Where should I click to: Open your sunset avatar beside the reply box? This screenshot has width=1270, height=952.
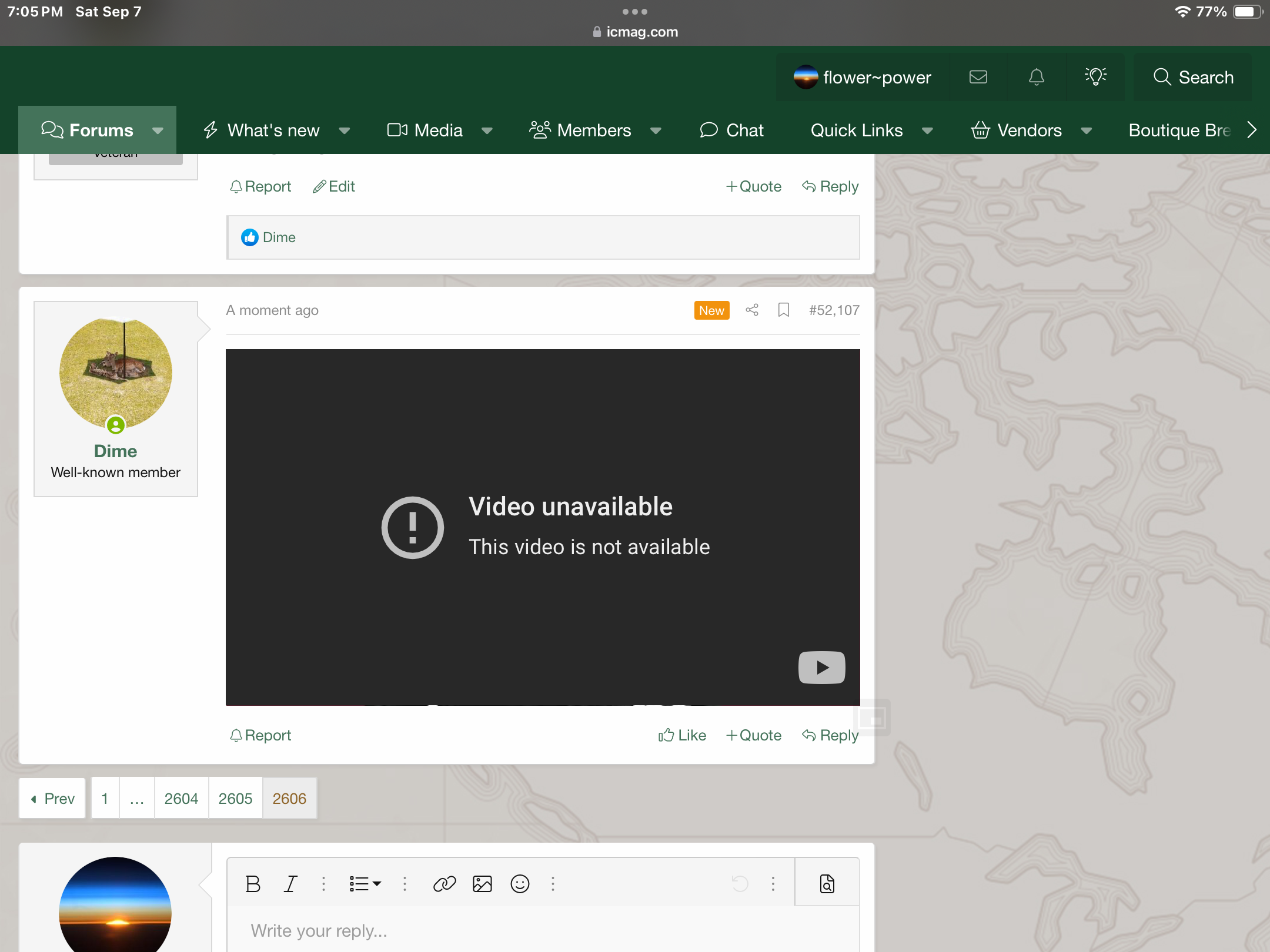click(x=115, y=905)
